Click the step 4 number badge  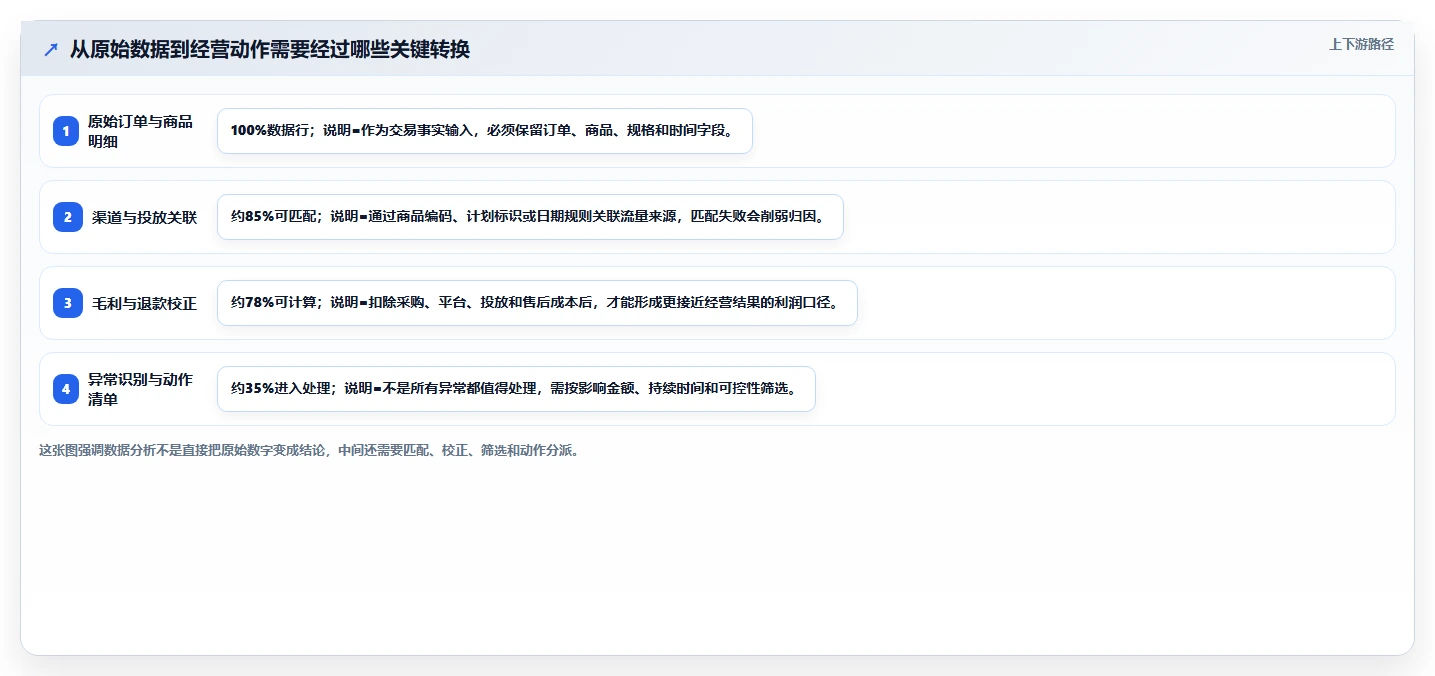point(67,389)
